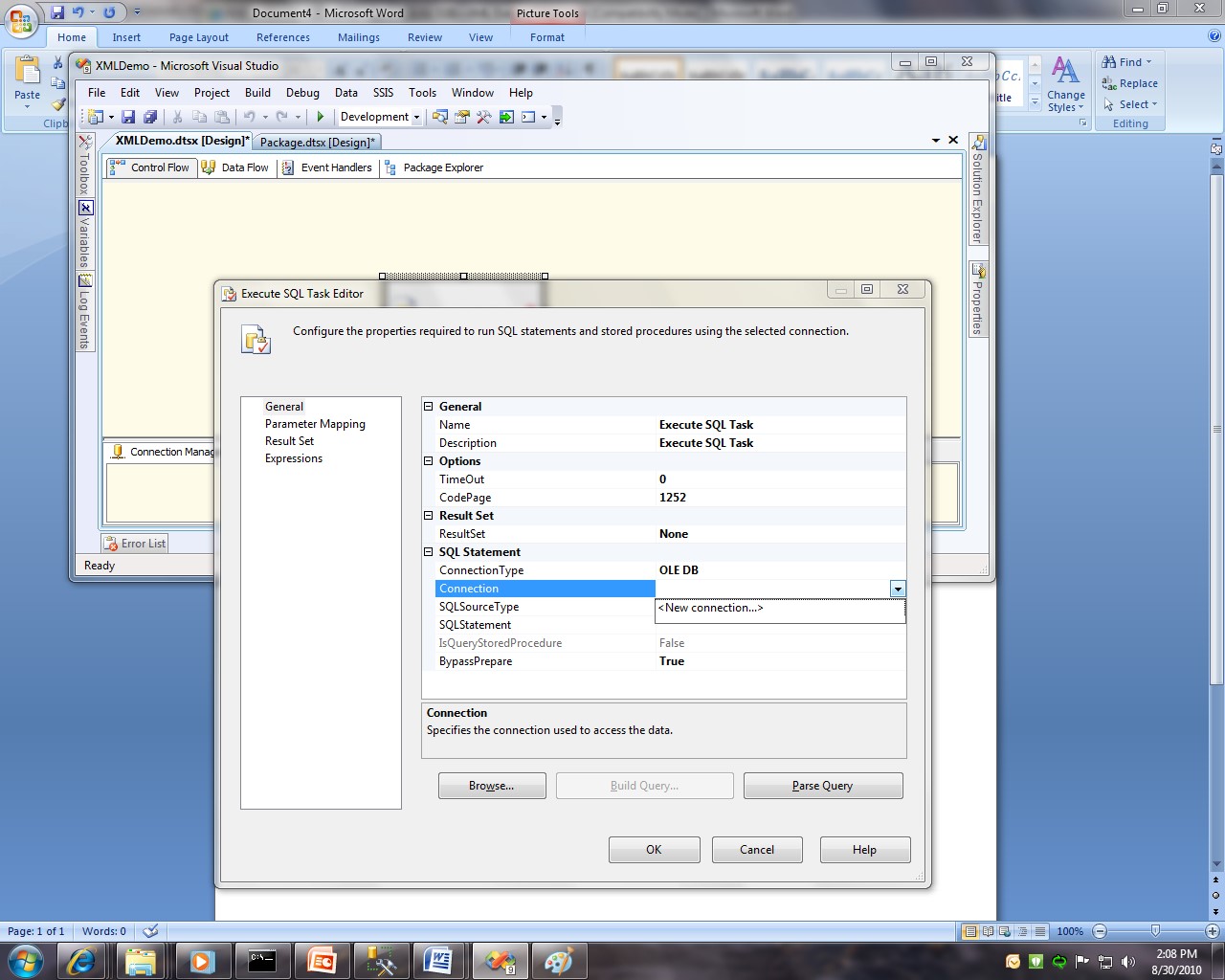Screen dimensions: 1225x980
Task: Switch to the Event Handlers tab
Action: tap(327, 167)
